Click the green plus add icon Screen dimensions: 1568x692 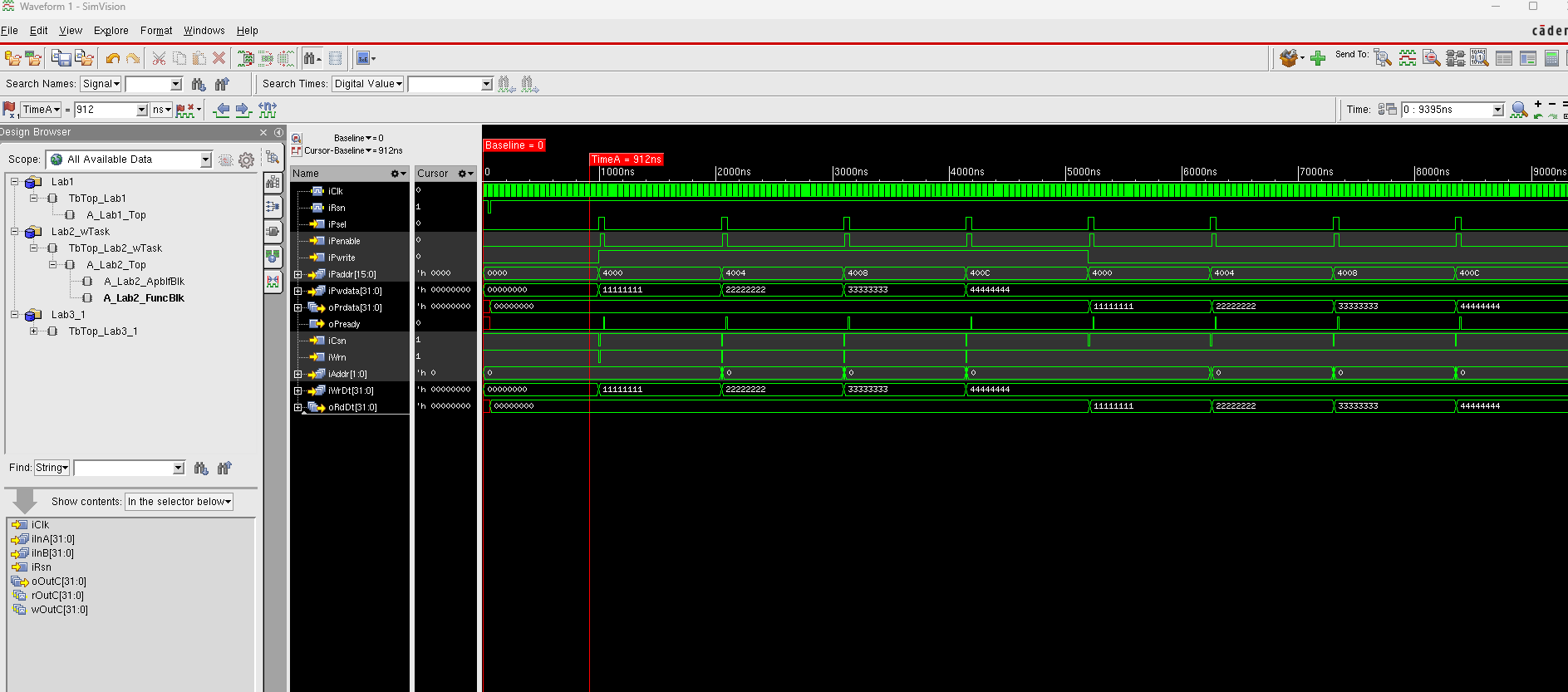(x=1318, y=58)
